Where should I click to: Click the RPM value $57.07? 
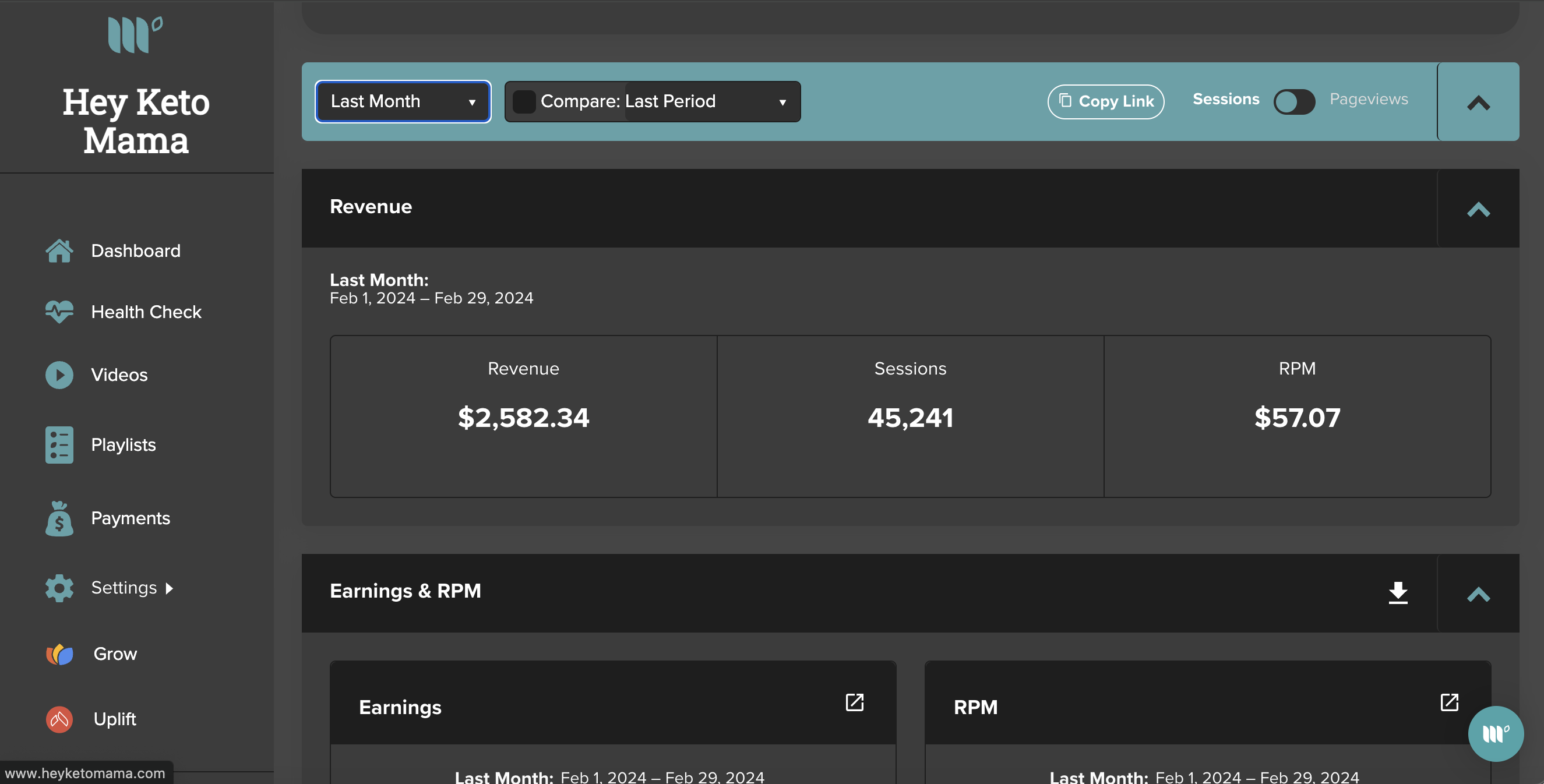click(x=1297, y=417)
